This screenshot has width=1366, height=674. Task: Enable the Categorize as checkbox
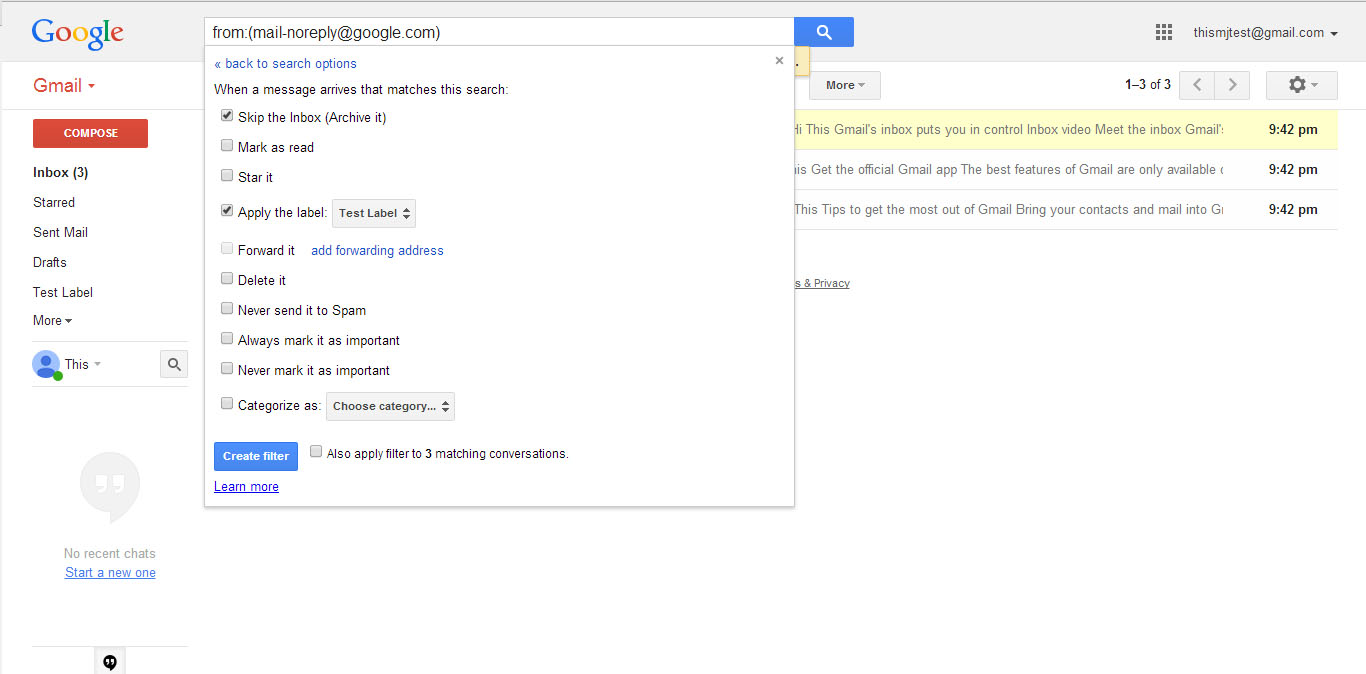click(227, 404)
